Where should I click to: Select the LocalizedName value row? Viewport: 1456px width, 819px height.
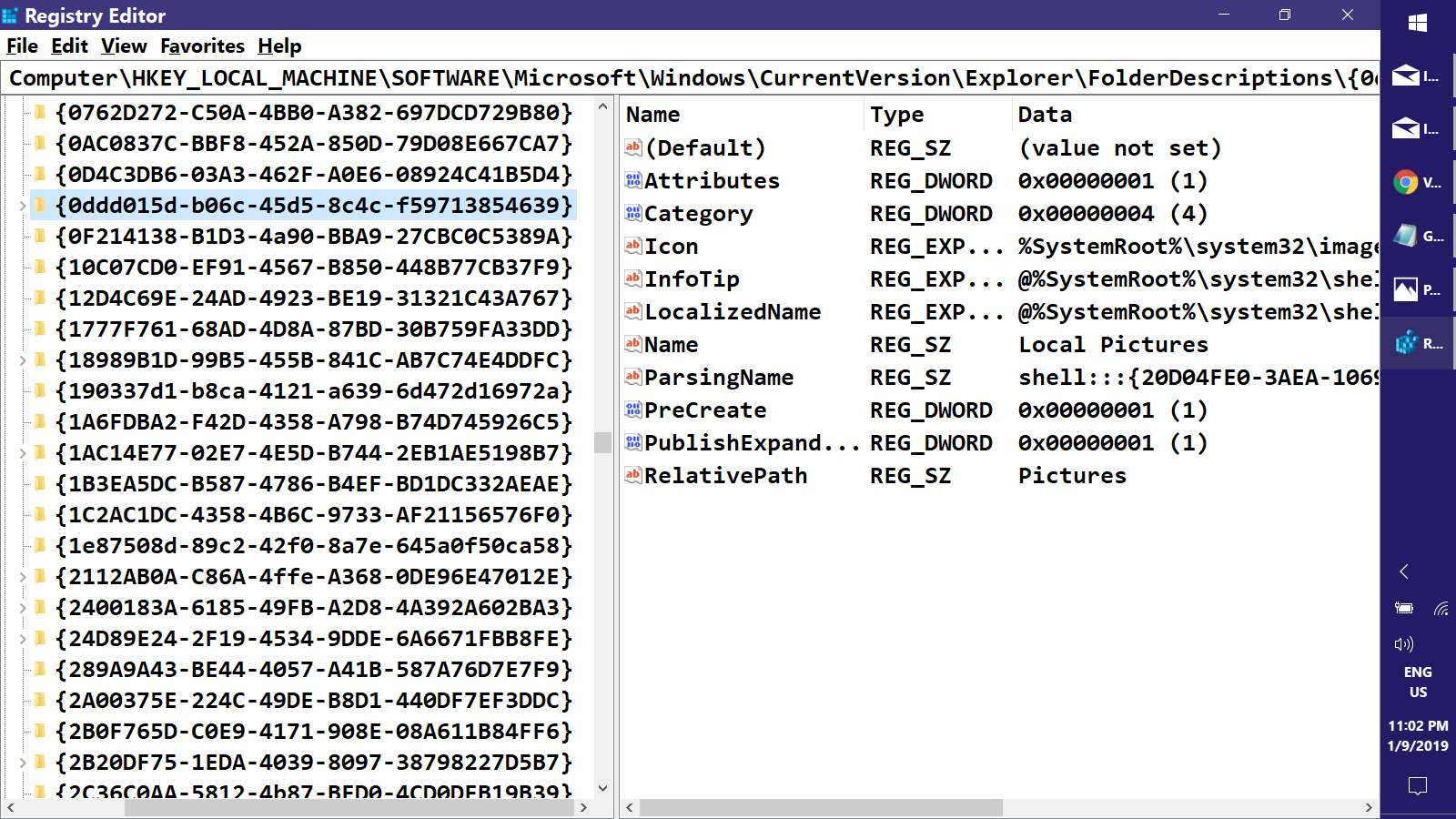click(1001, 311)
